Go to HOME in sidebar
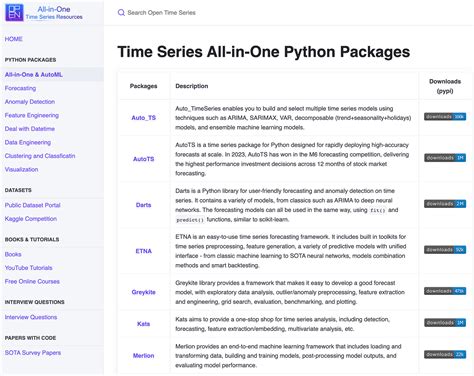This screenshot has width=474, height=376. coord(14,39)
